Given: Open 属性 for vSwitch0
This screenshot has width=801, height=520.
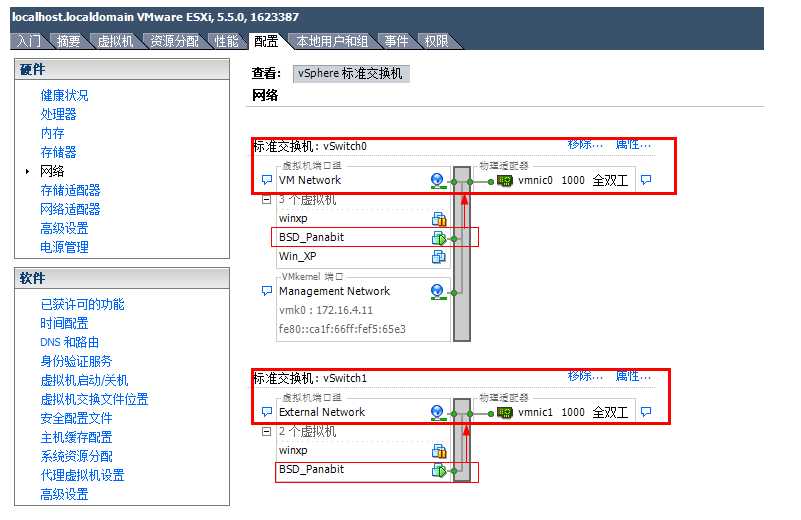Looking at the screenshot, I should (633, 145).
